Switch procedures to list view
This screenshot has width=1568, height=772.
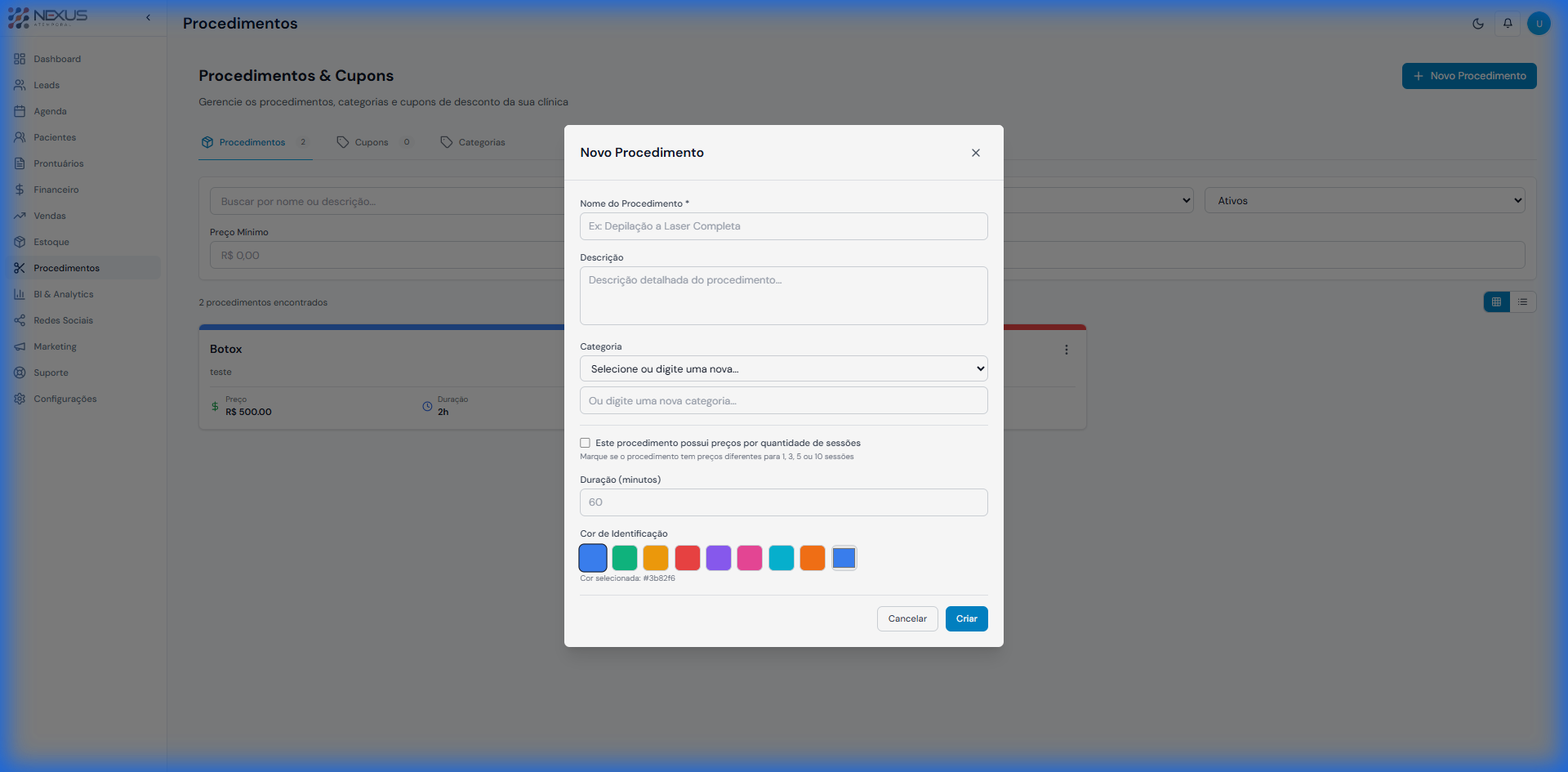coord(1523,301)
